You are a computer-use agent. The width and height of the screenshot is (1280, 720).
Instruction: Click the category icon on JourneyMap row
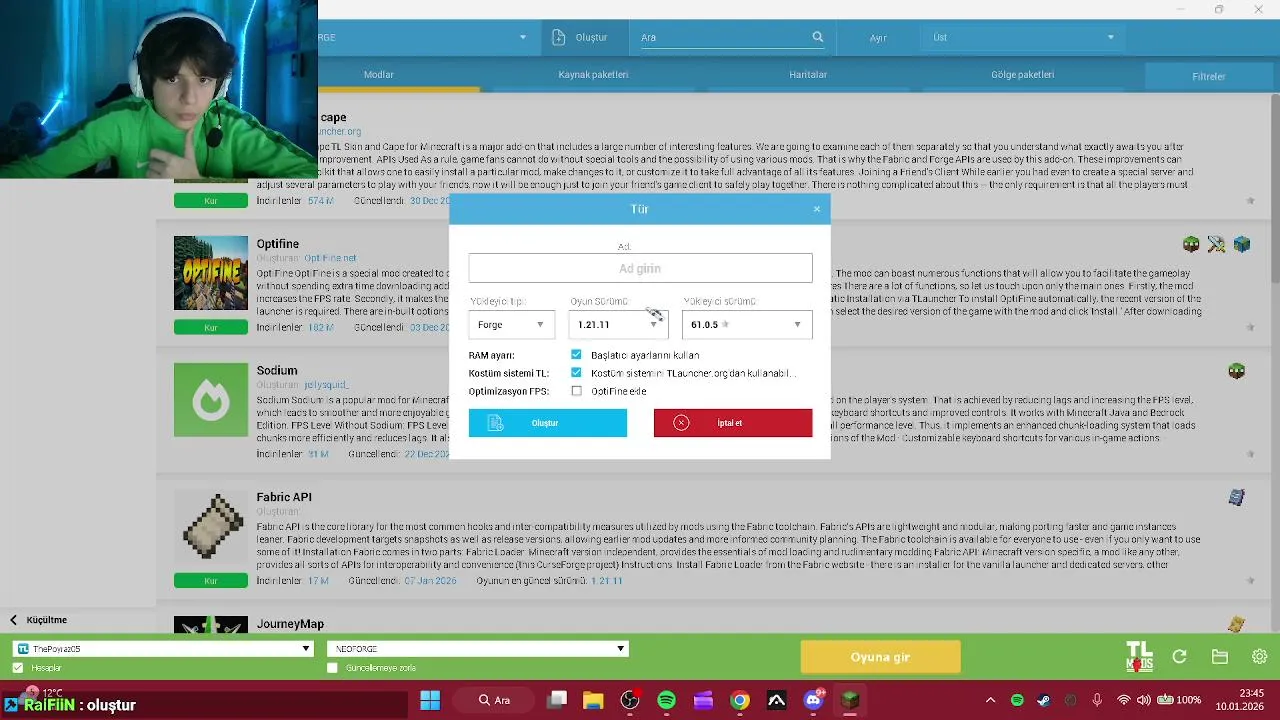1237,624
